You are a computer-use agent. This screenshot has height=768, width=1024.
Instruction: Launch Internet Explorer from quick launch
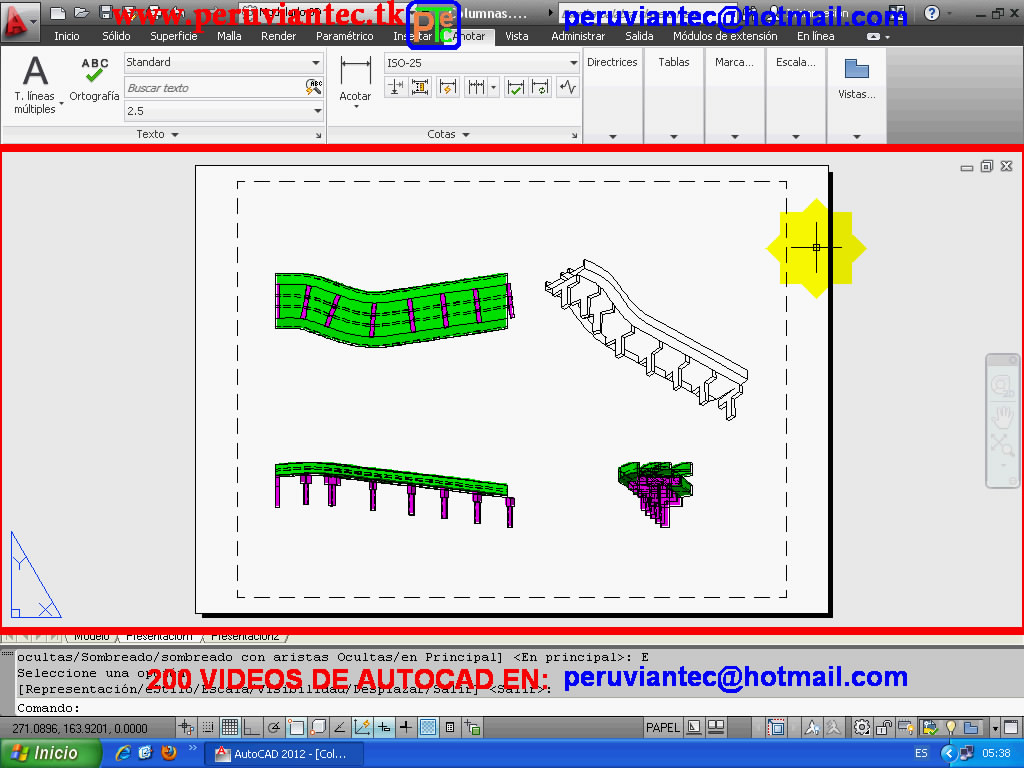click(x=123, y=753)
